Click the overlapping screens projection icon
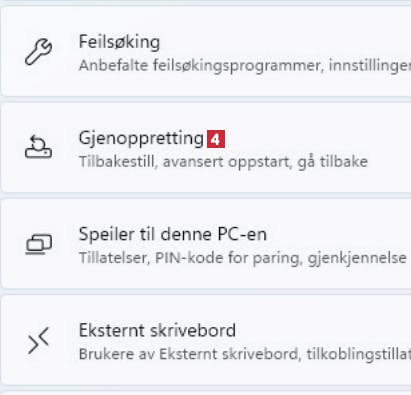This screenshot has height=395, width=411. (x=39, y=244)
